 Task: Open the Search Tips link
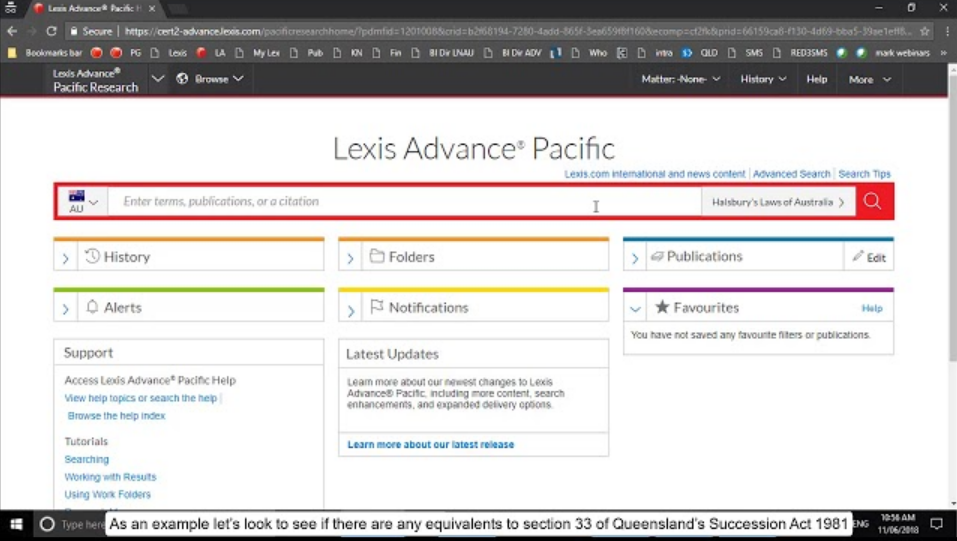click(864, 174)
